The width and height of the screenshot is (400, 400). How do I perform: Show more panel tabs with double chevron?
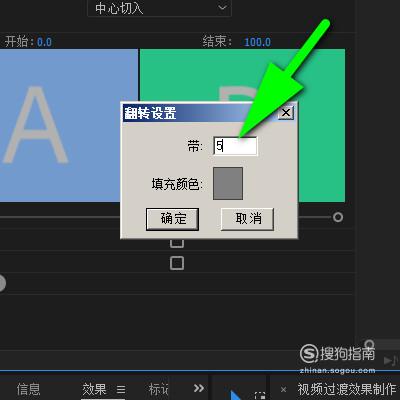pos(199,388)
